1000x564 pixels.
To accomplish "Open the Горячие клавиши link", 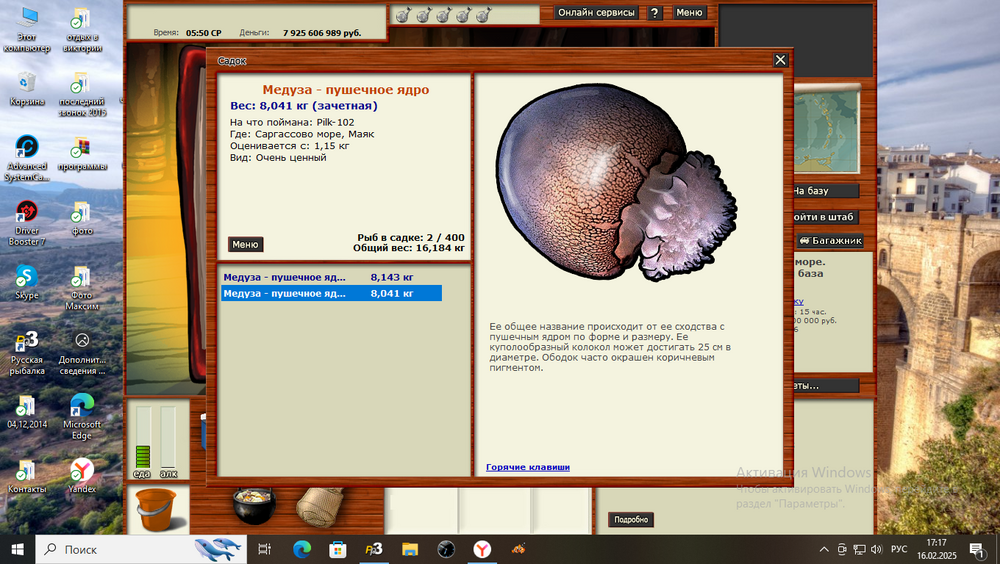I will pos(528,467).
